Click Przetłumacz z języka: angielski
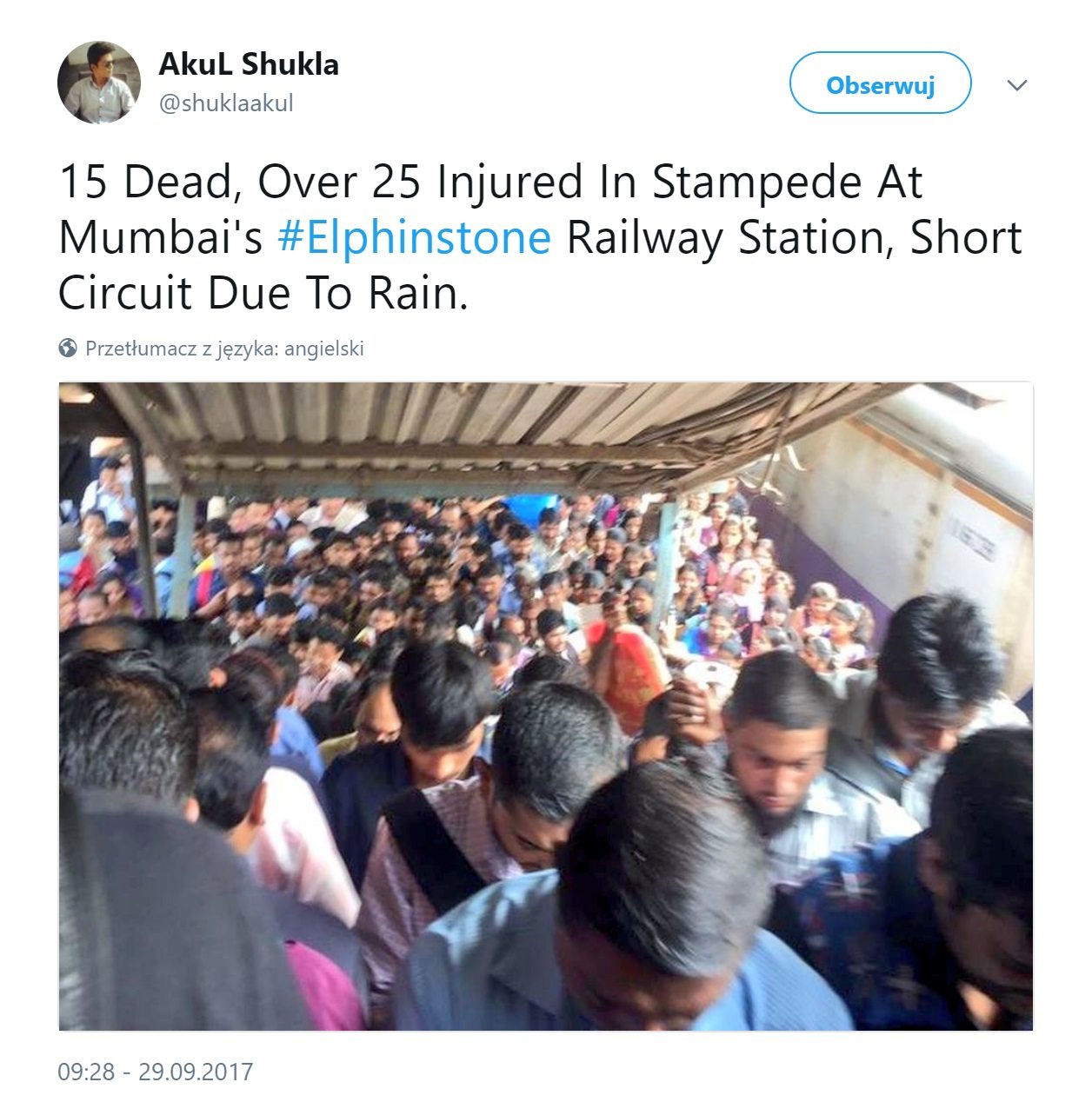Image resolution: width=1092 pixels, height=1102 pixels. point(224,349)
